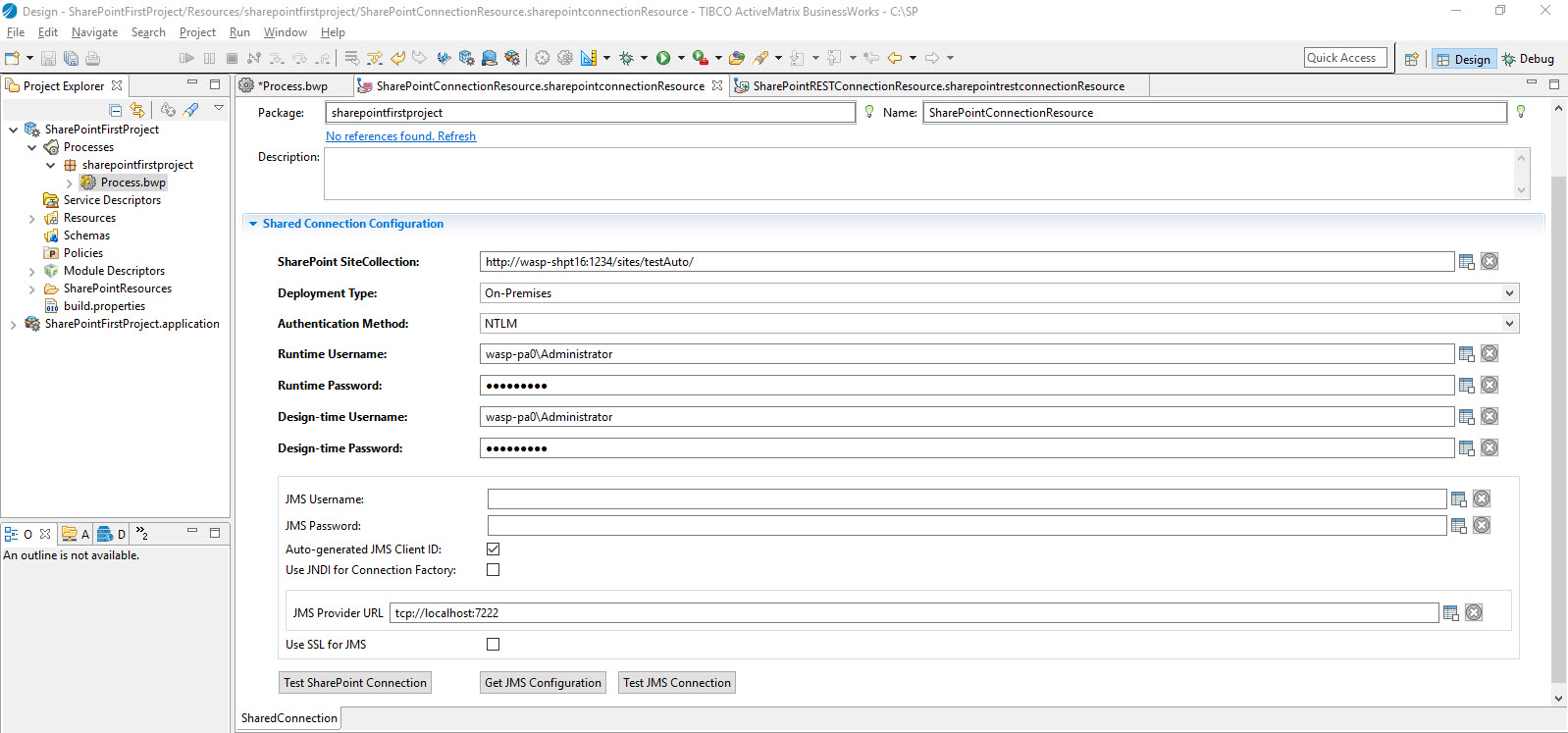The width and height of the screenshot is (1568, 733).
Task: Open the Open Perspective icon
Action: (1411, 59)
